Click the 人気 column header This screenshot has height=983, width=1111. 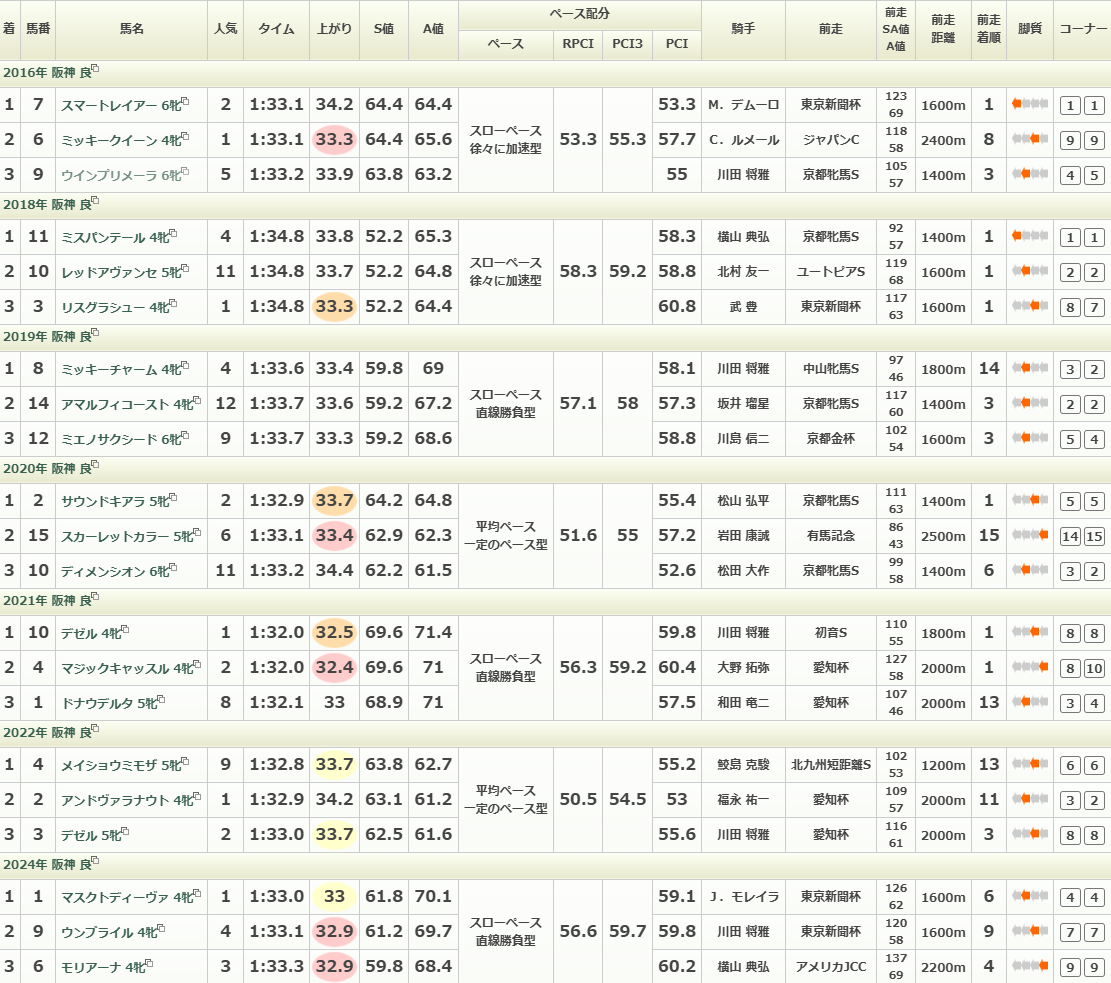(225, 29)
